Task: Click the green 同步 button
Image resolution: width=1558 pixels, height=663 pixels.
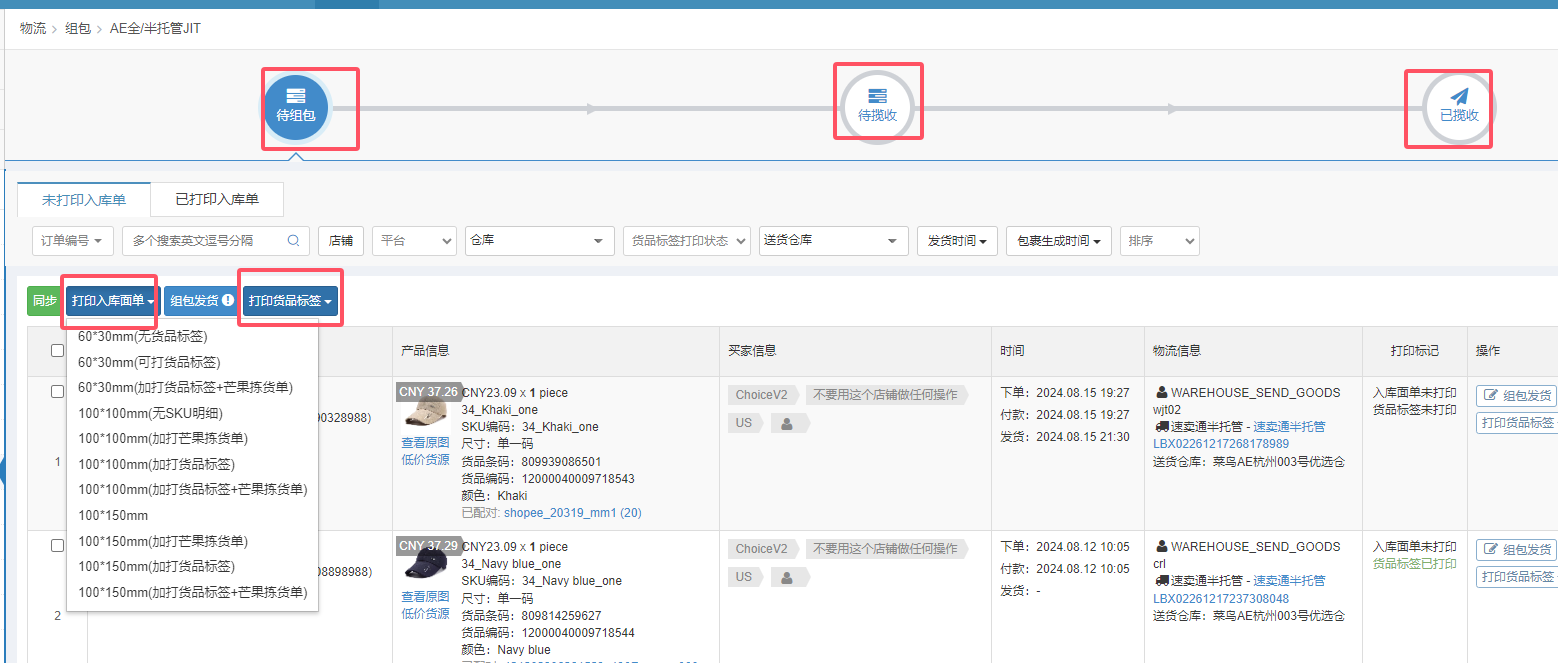Action: (44, 301)
